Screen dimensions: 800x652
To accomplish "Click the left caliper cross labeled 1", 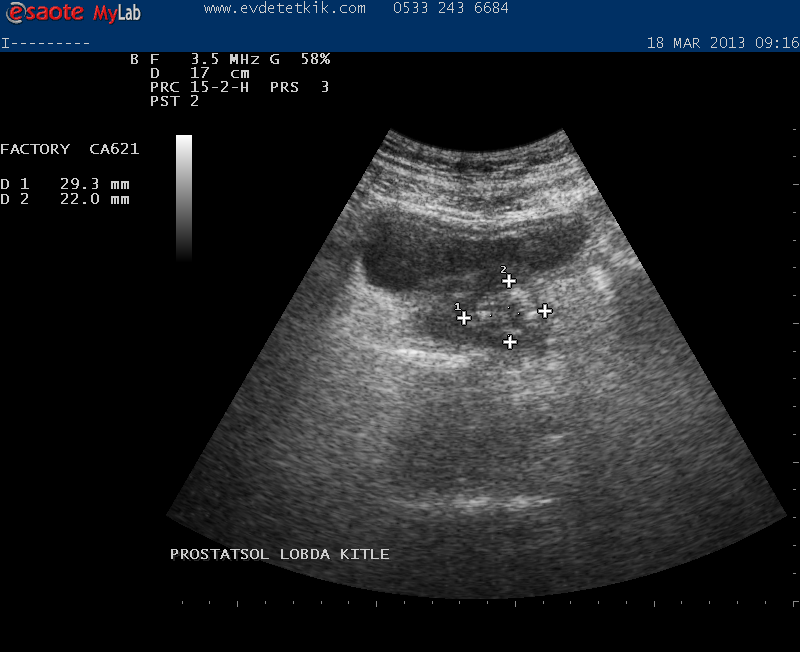I will (464, 318).
